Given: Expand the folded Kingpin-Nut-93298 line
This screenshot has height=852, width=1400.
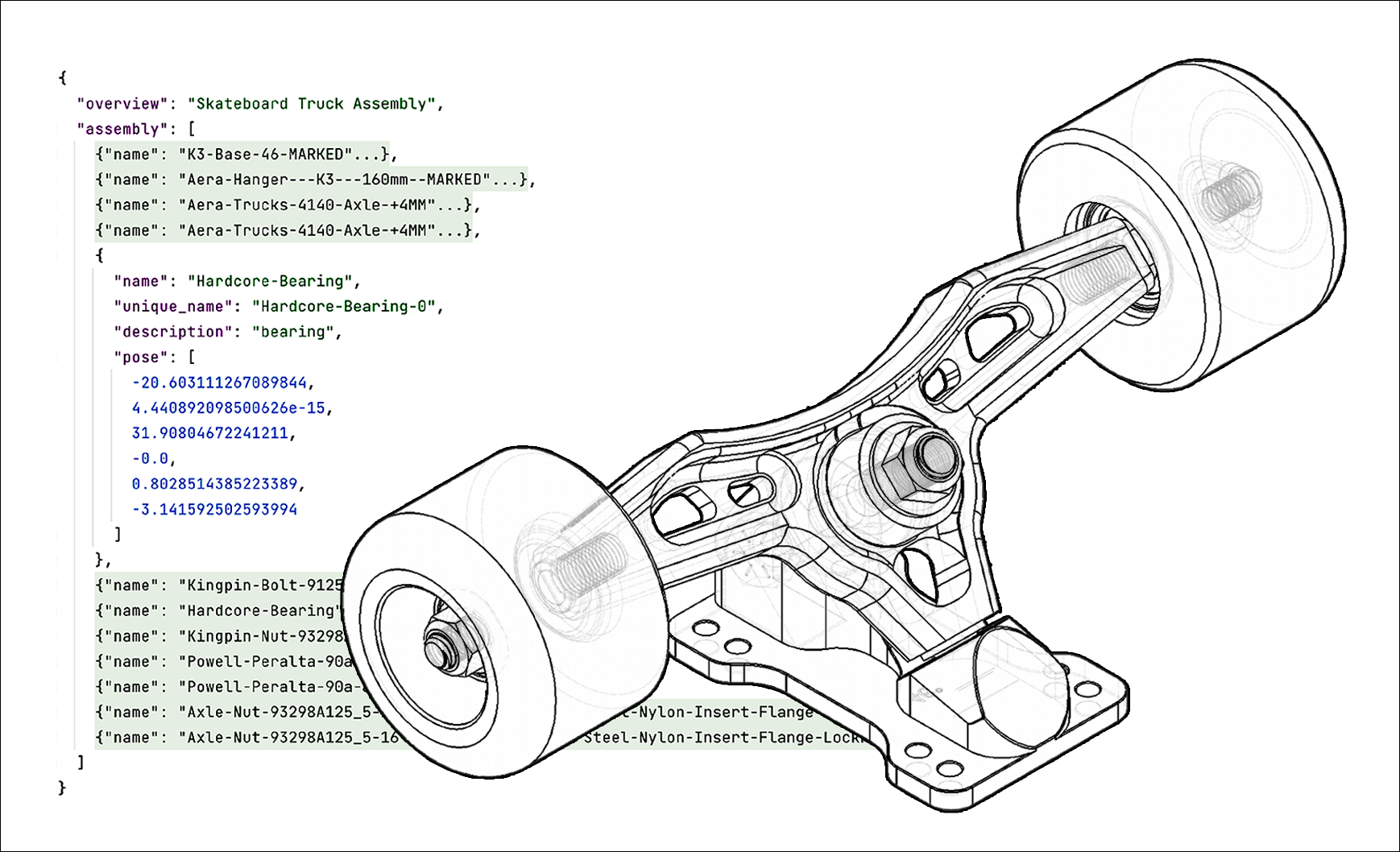Looking at the screenshot, I should [x=219, y=636].
